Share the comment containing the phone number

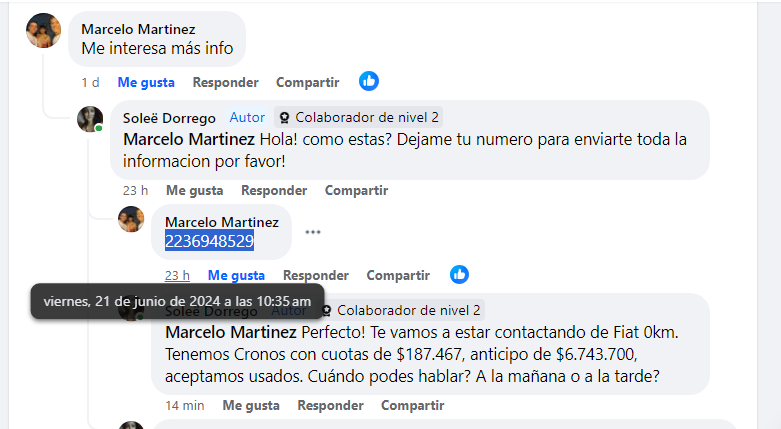click(398, 275)
